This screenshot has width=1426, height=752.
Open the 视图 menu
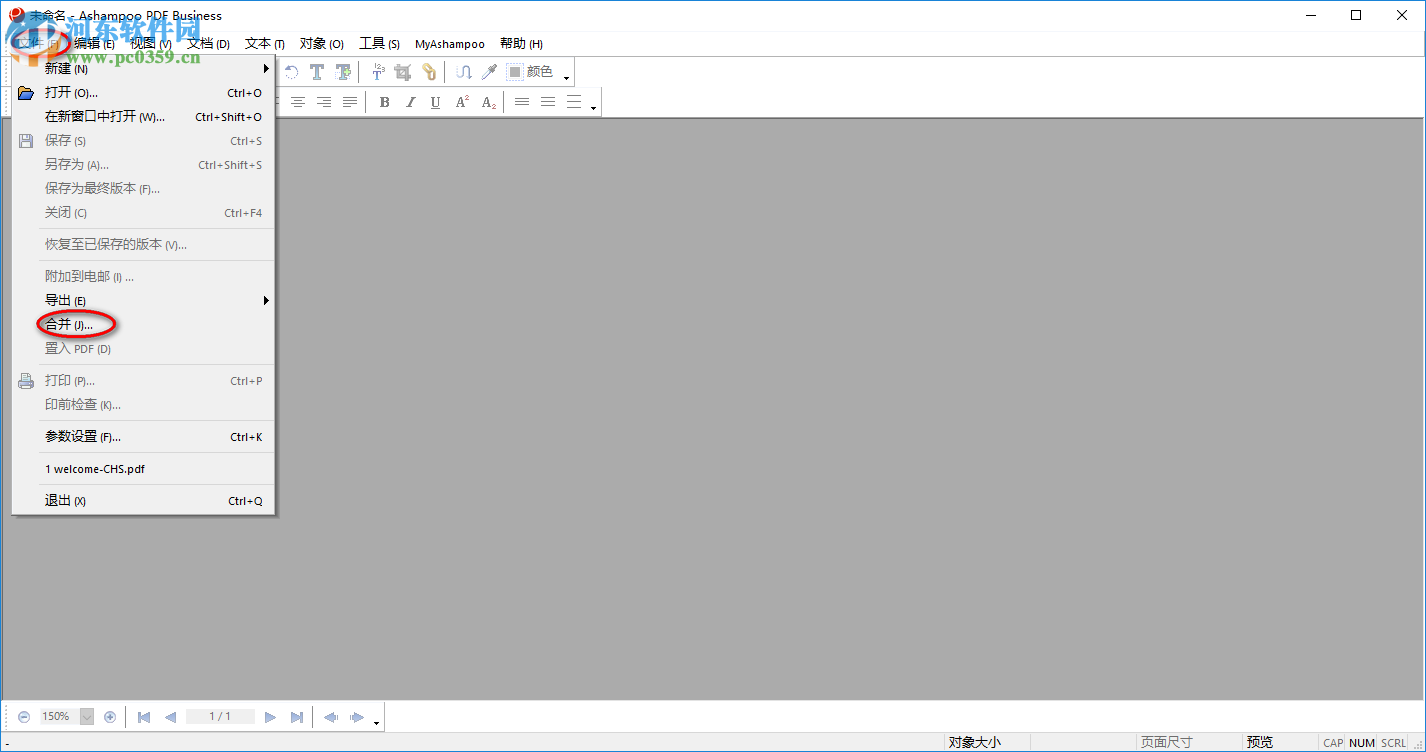click(151, 44)
